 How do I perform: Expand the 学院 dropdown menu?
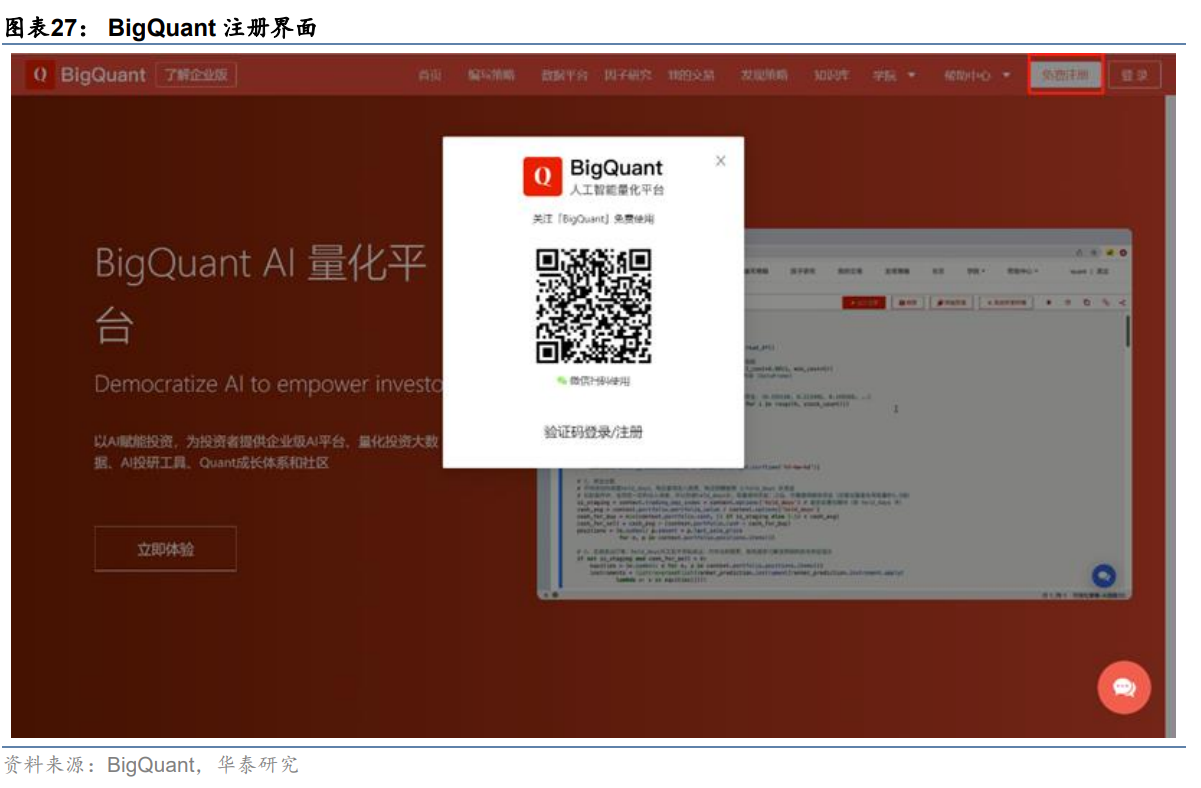(x=894, y=76)
